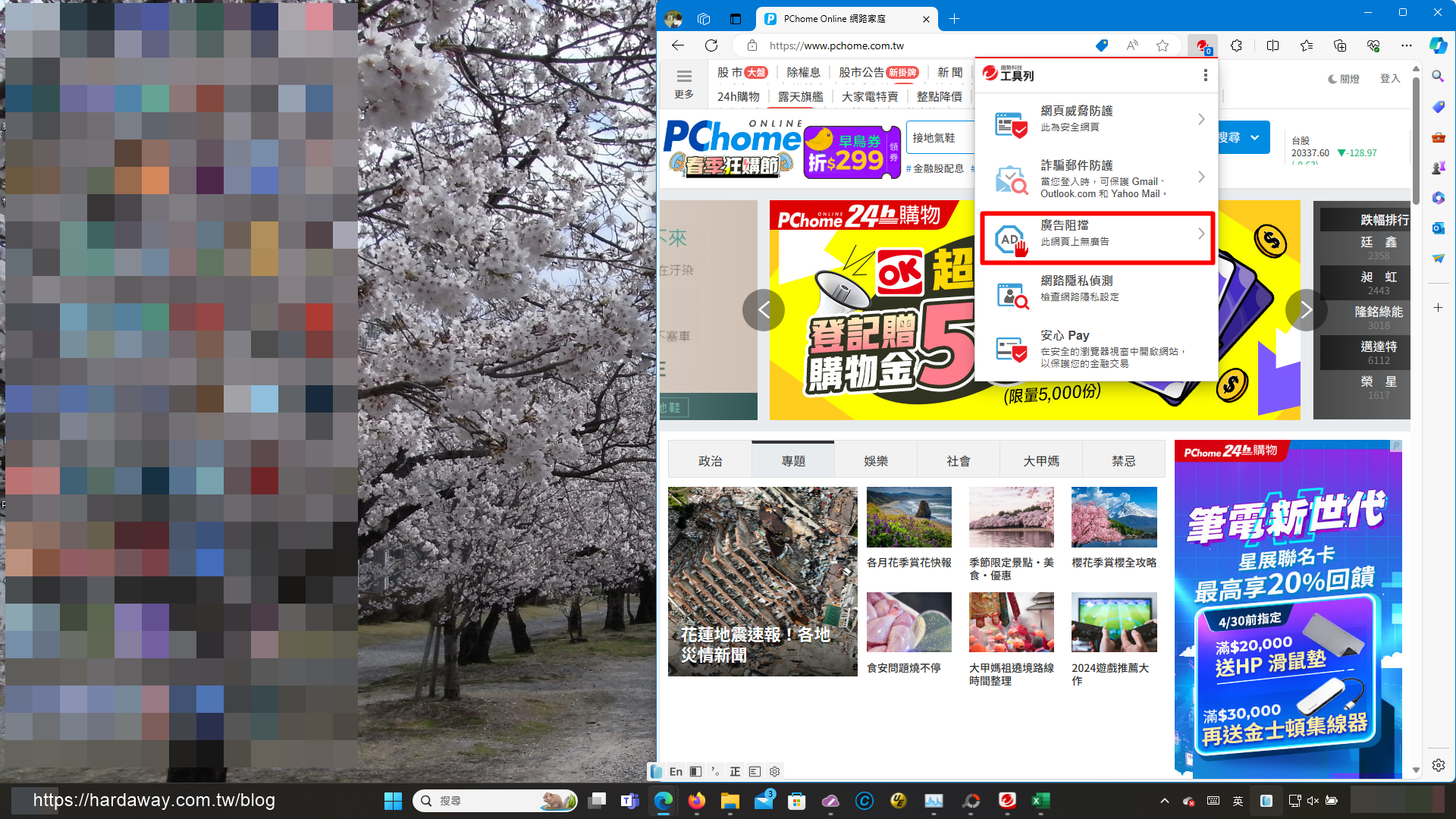Viewport: 1456px width, 819px height.
Task: Open Edge workspaces icon
Action: coord(704,19)
